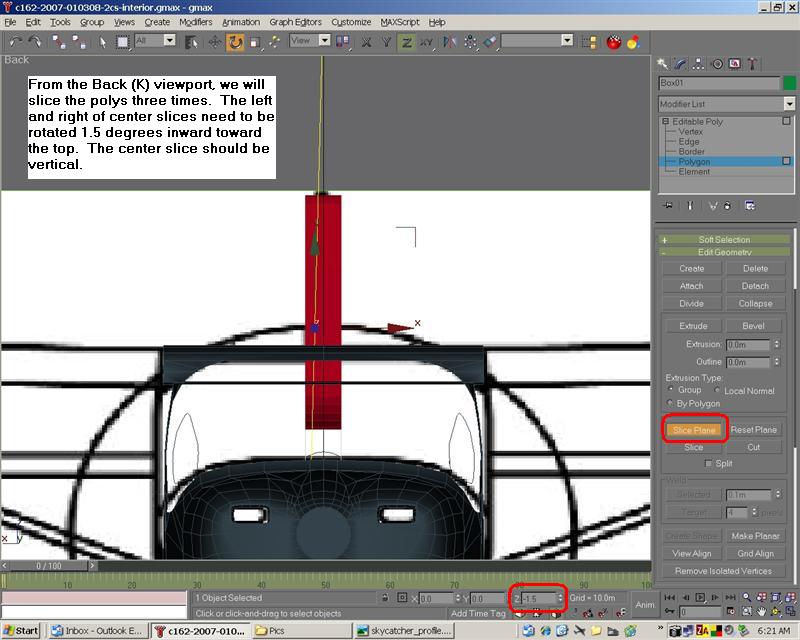Open the Display command panel tab
800x640 pixels.
point(735,64)
